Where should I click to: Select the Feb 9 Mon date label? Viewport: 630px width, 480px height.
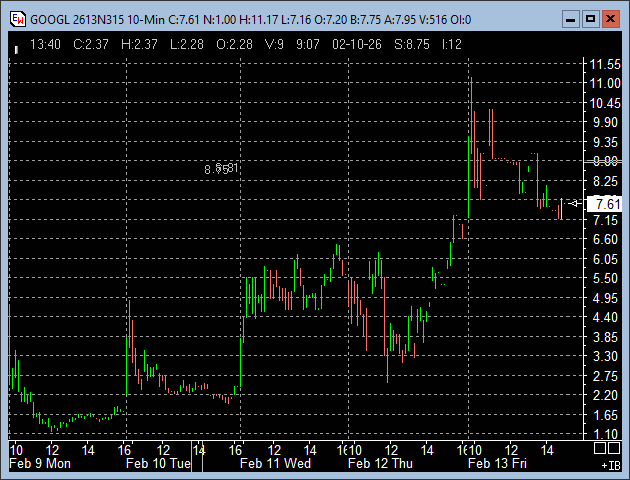[40, 463]
